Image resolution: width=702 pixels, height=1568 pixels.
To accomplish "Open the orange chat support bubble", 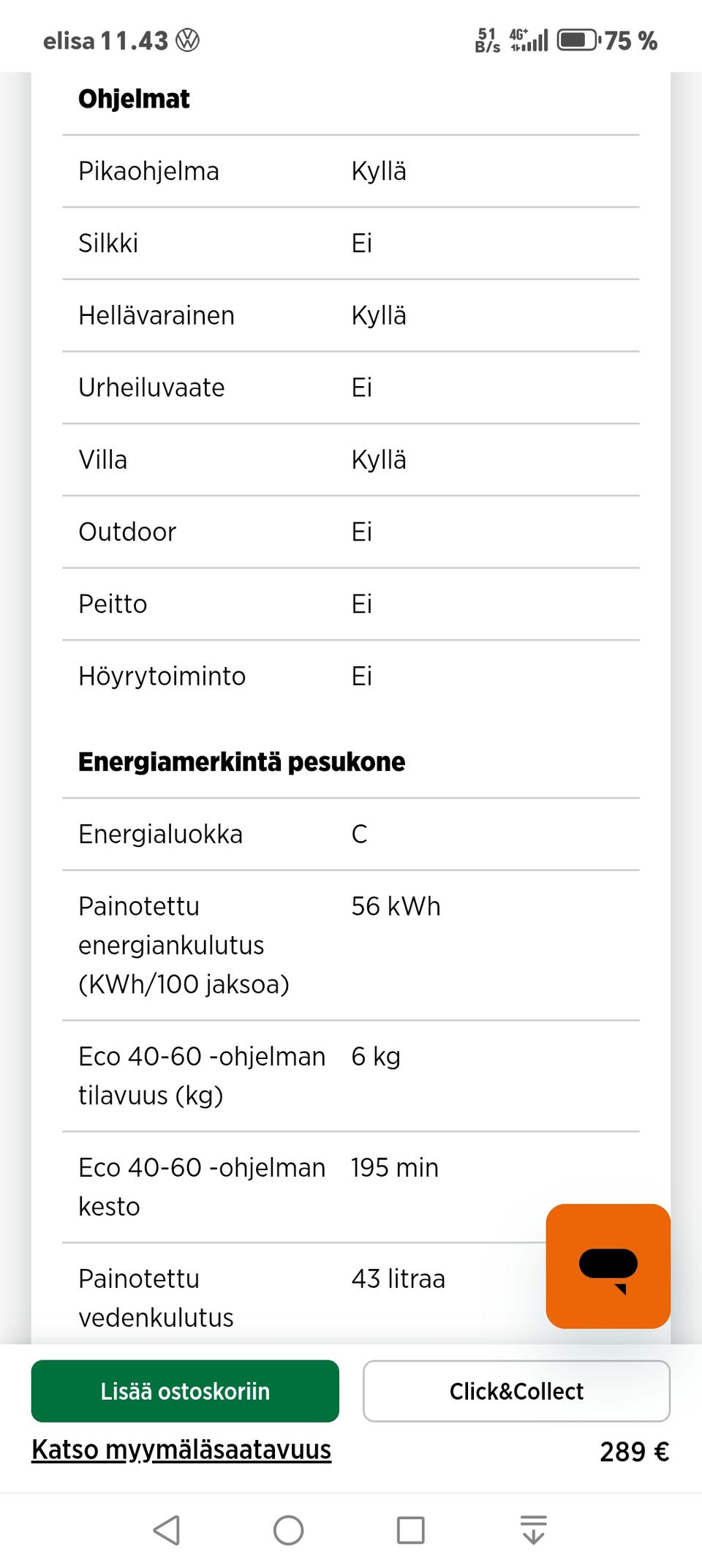I will (x=608, y=1266).
